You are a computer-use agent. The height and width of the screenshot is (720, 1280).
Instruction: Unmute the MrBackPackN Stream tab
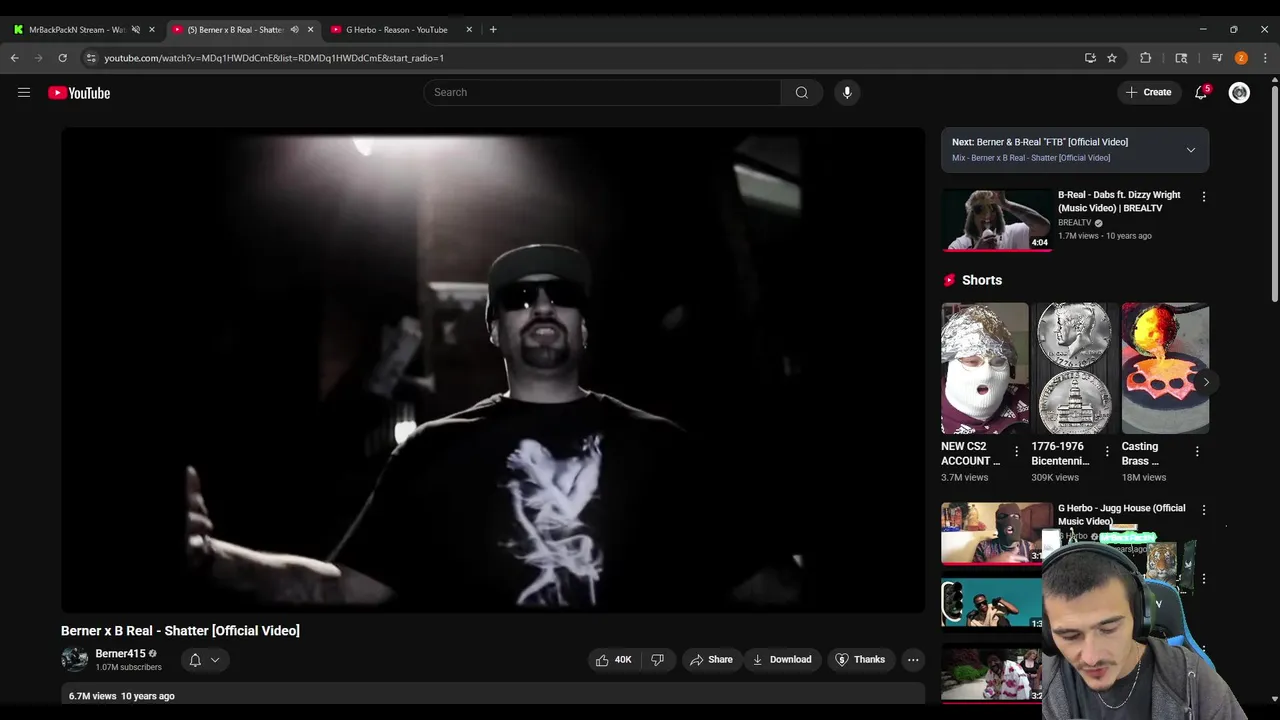pos(136,30)
